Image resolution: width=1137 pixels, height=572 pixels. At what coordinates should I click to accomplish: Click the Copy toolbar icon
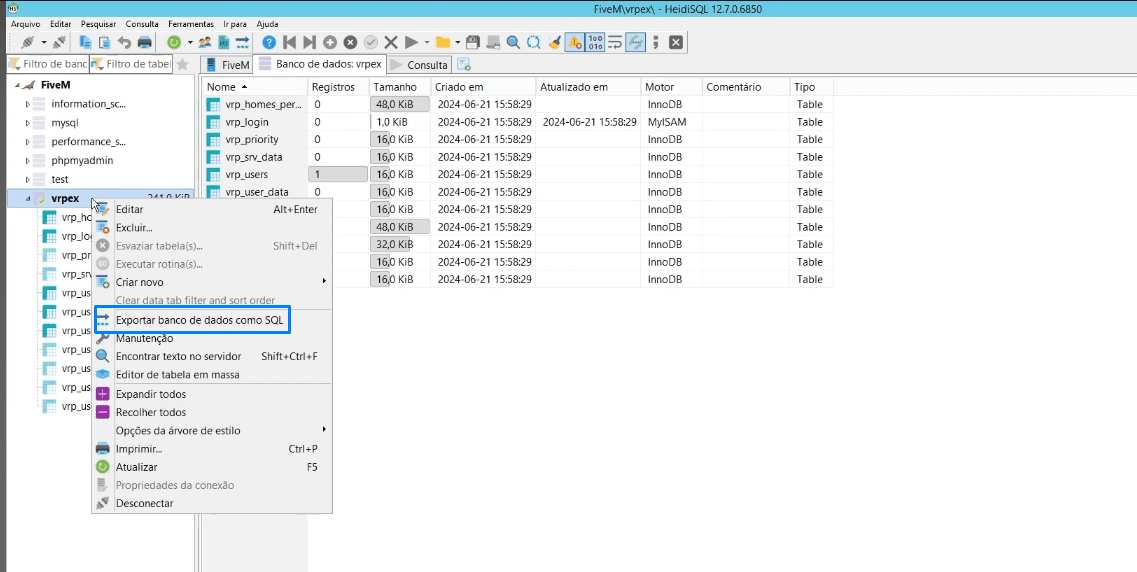(x=85, y=42)
